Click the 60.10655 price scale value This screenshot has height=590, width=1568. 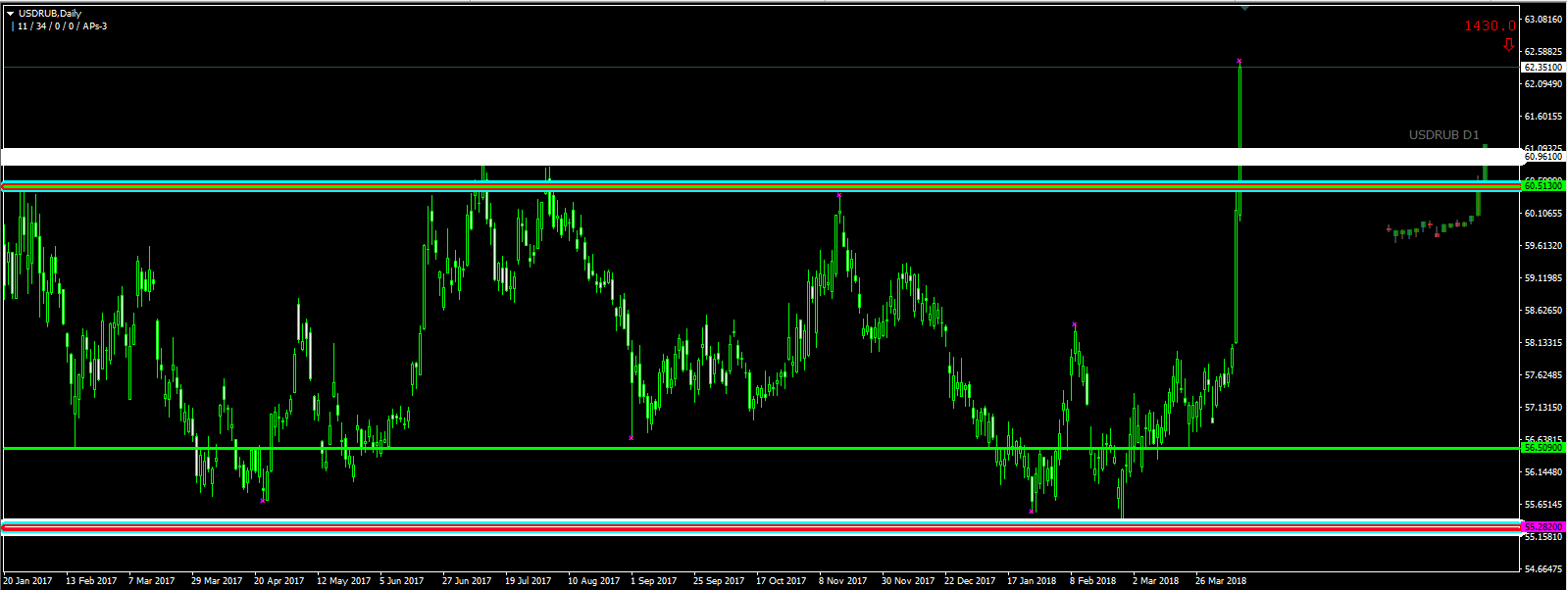(1543, 214)
